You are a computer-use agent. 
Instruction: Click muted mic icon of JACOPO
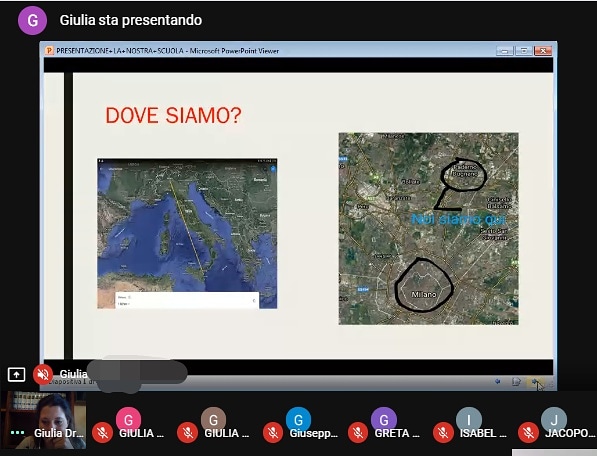(528, 433)
